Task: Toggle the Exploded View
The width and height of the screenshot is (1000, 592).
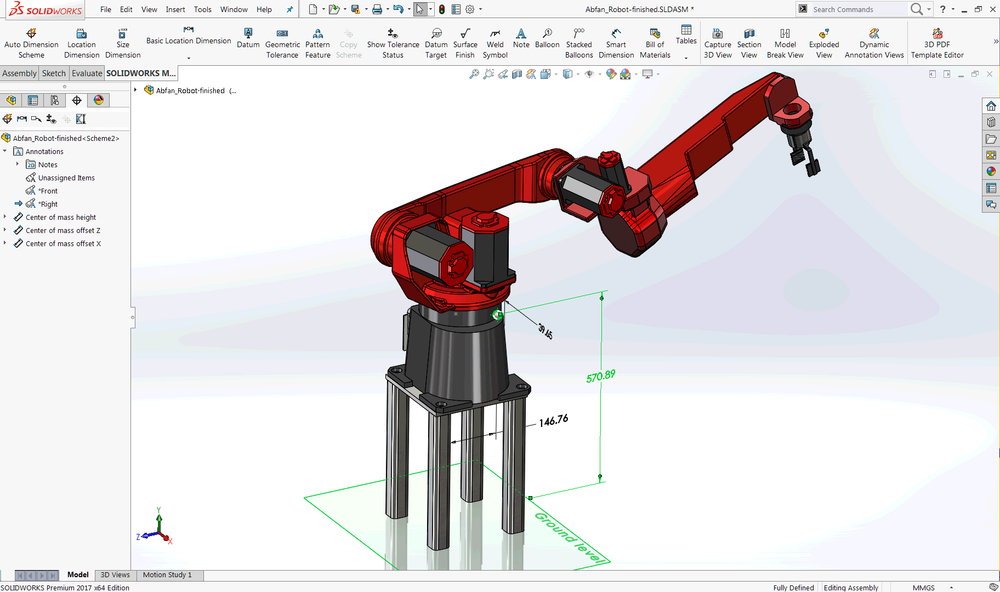Action: (x=824, y=43)
